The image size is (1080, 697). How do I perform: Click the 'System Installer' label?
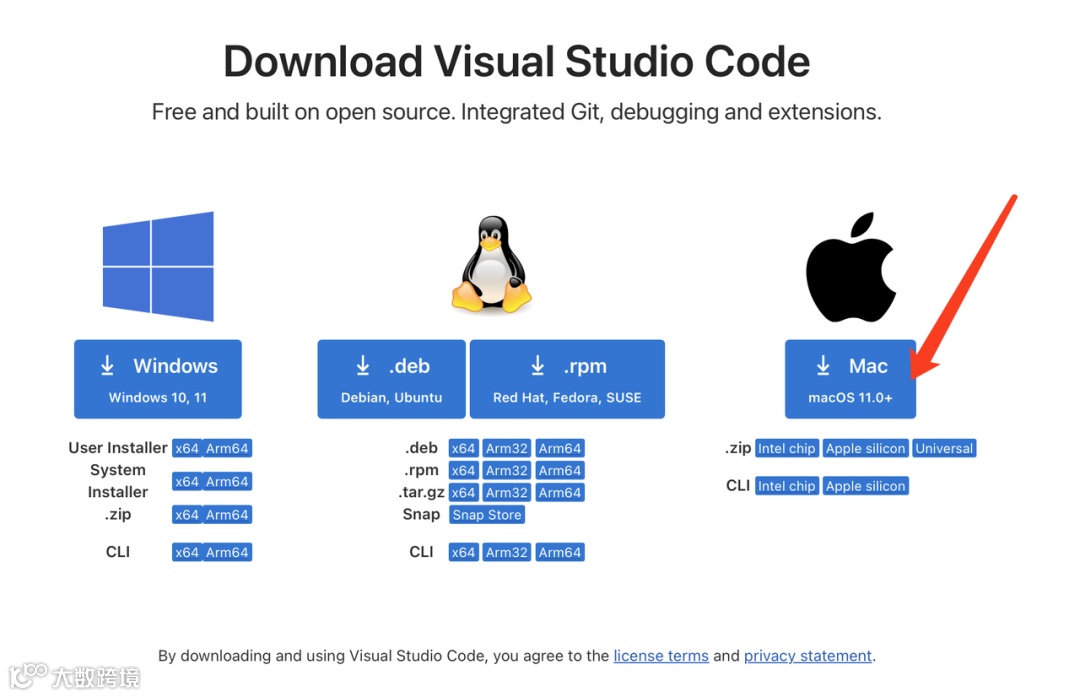point(118,481)
